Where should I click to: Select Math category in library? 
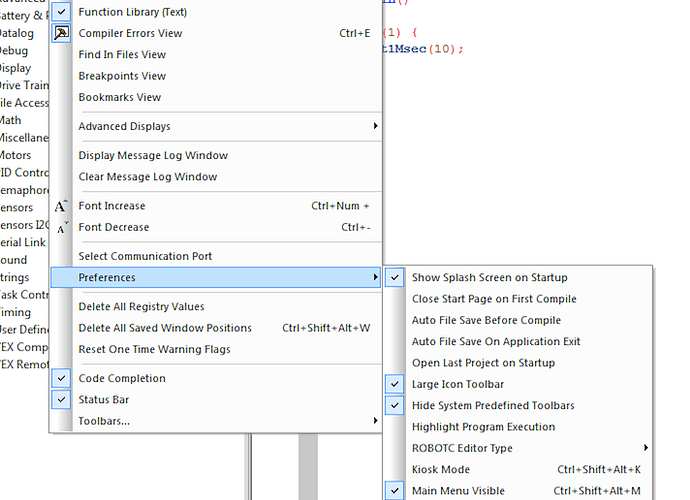11,120
